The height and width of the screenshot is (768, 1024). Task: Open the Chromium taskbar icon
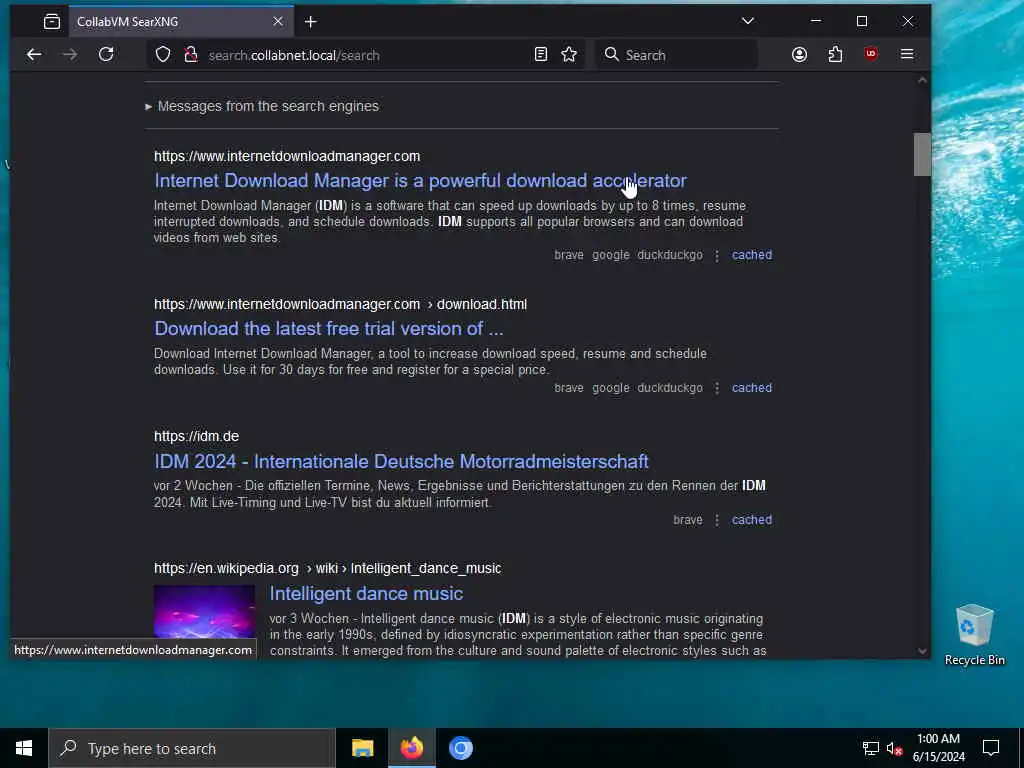(x=460, y=748)
